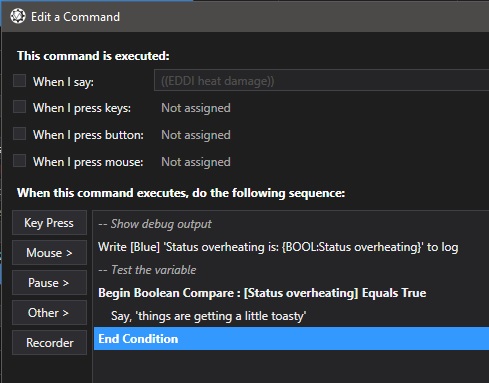Open the Other > actions menu

[49, 313]
